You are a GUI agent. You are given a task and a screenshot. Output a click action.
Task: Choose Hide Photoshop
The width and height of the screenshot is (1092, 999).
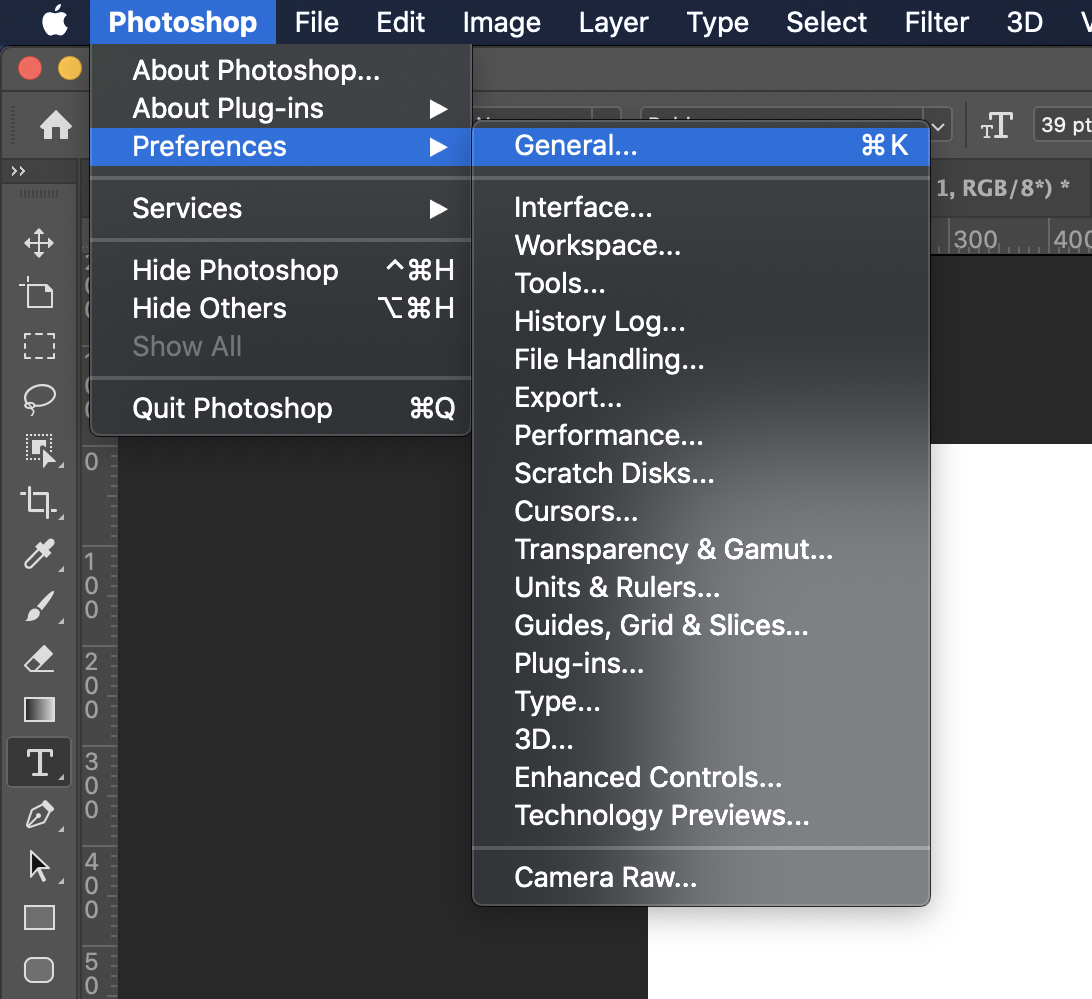281,270
